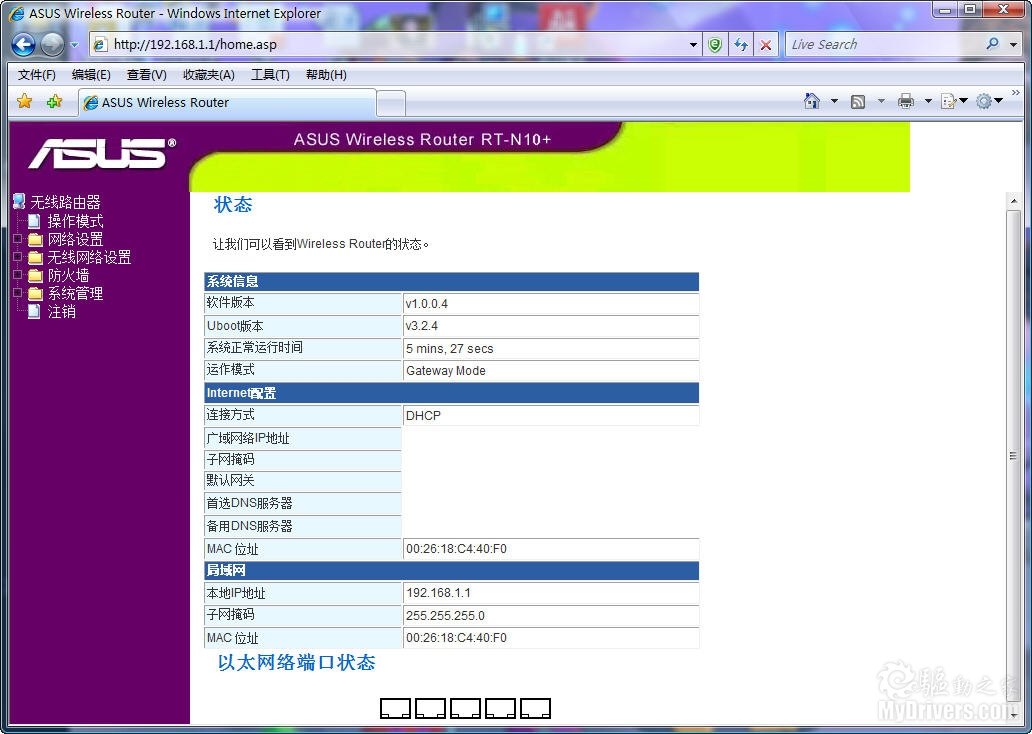Viewport: 1032px width, 734px height.
Task: Open the Print options dropdown arrow
Action: coord(928,101)
